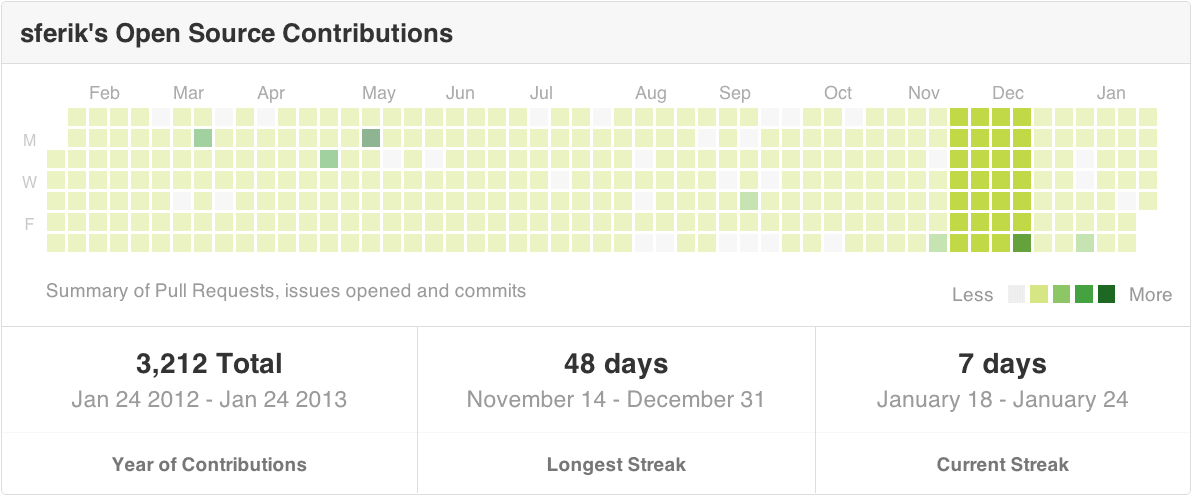Click the '7 days' current streak value
This screenshot has width=1192, height=496.
pos(1002,363)
